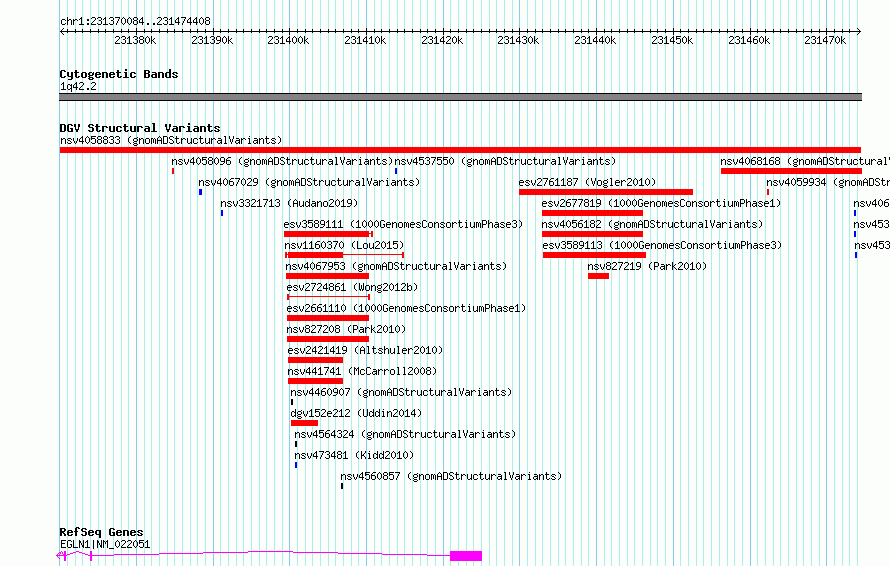The width and height of the screenshot is (890, 566).
Task: Select esv2761187 (Vogler2010) label
Action: (587, 182)
